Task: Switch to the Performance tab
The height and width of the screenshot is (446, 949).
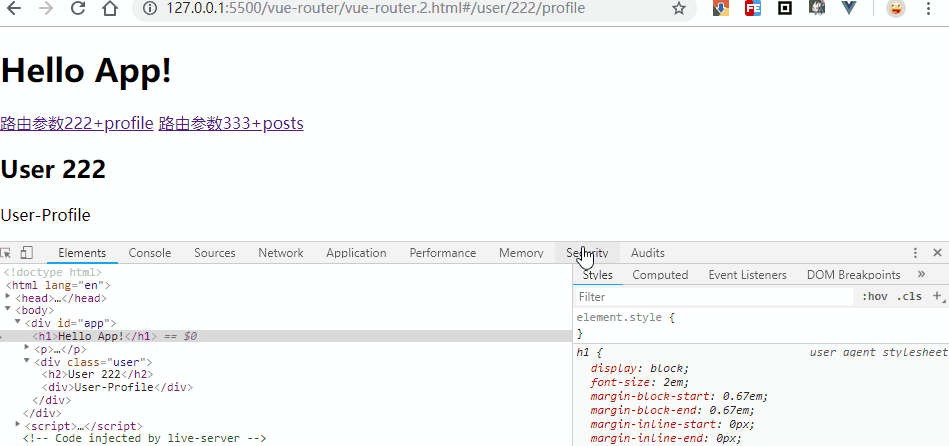Action: pyautogui.click(x=443, y=253)
